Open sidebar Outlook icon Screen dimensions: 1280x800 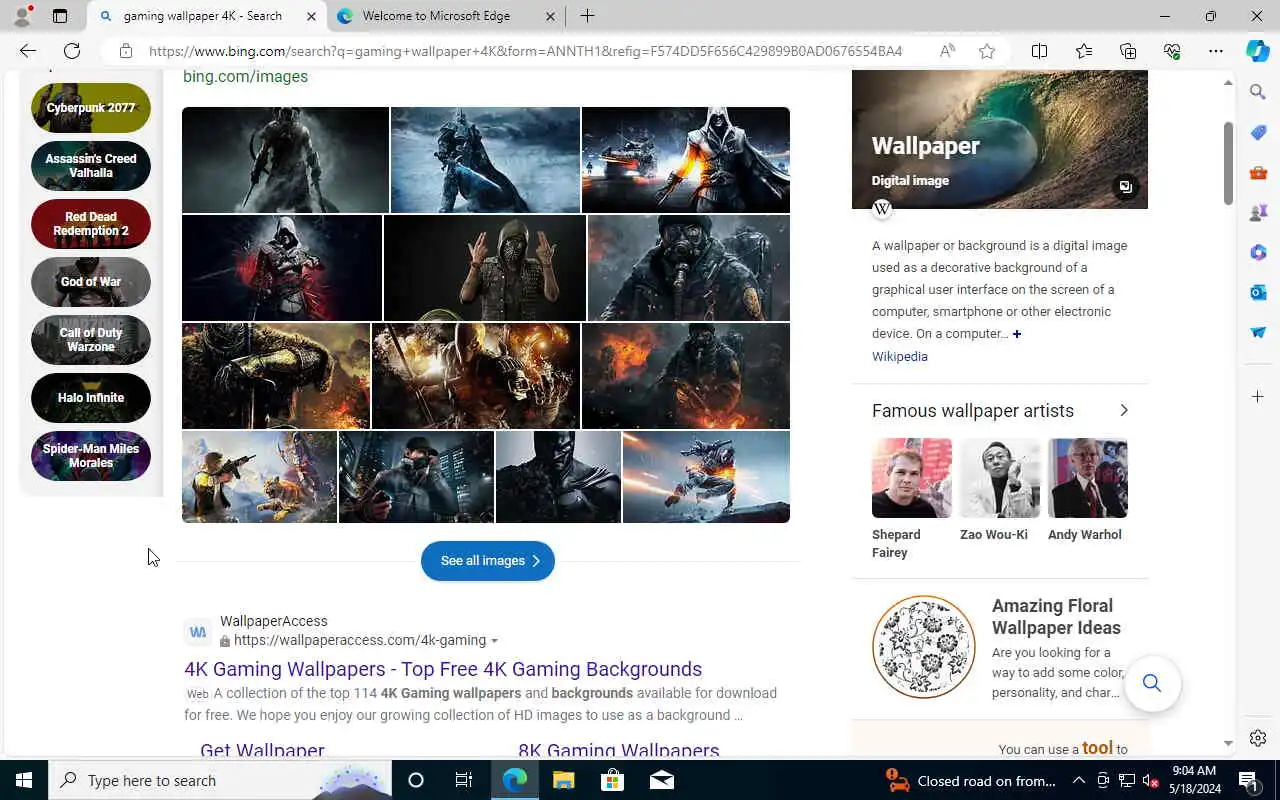[x=1258, y=292]
